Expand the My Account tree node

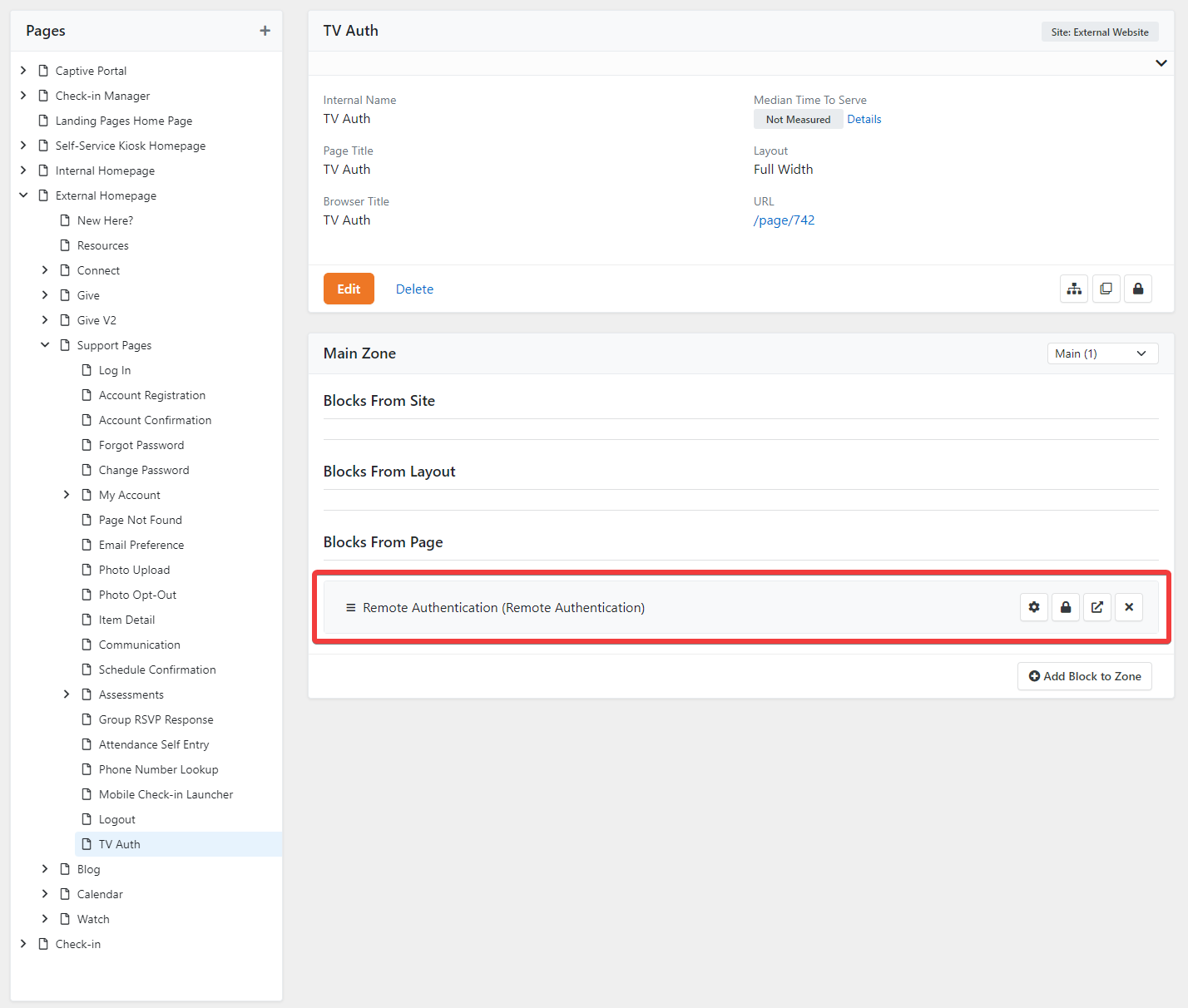67,495
